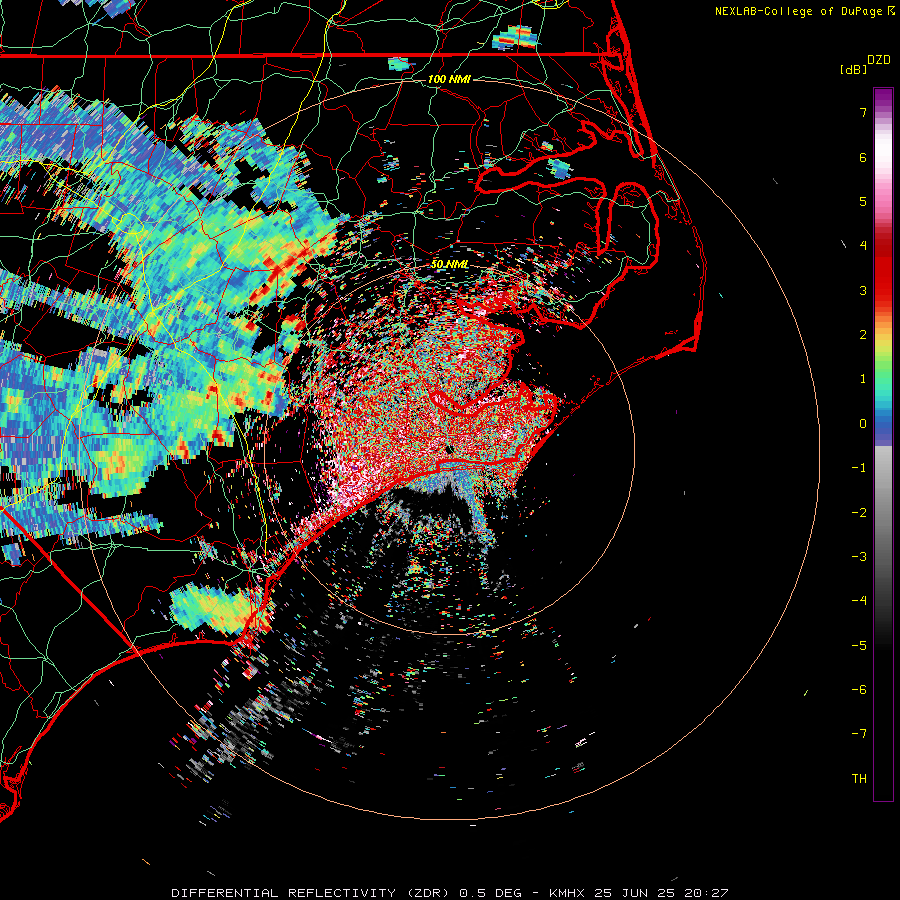Click the DZD product label above color bar
Viewport: 900px width, 900px height.
tap(879, 60)
